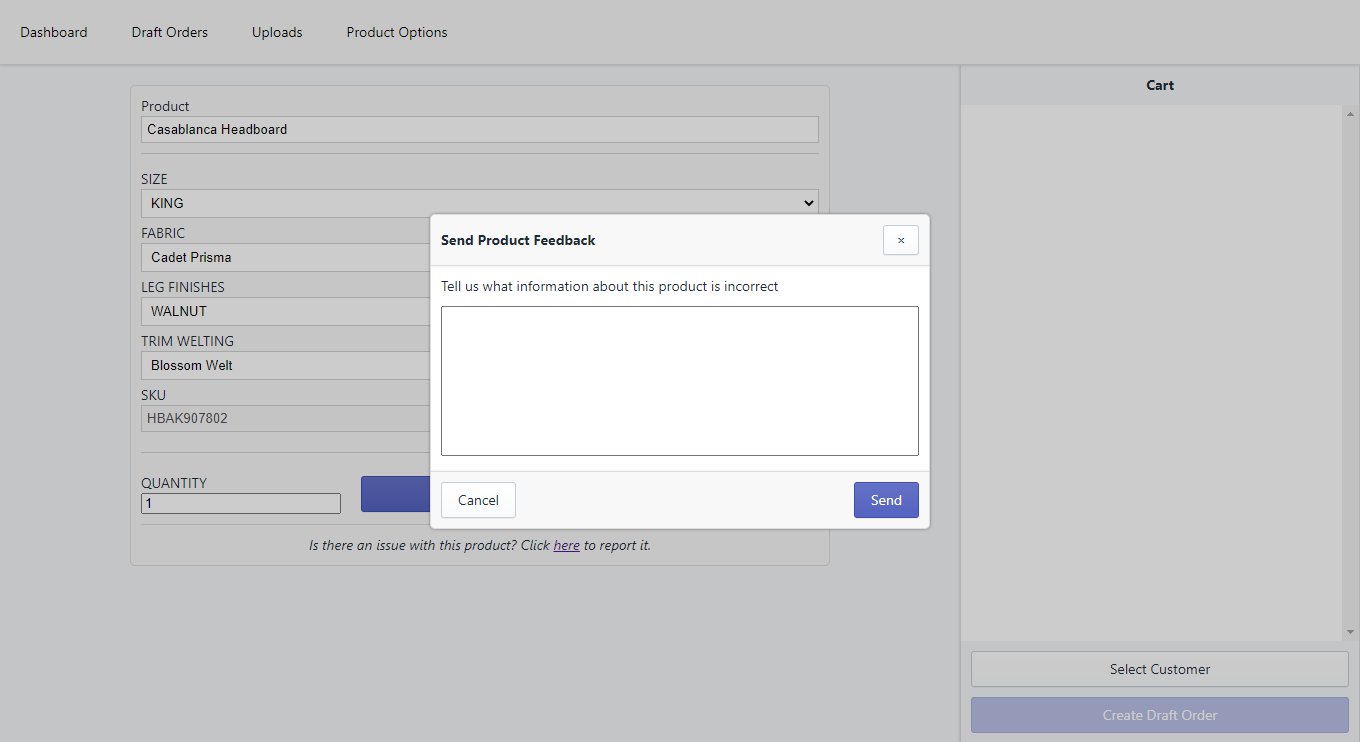Open the LEG FINISHES selector showing WALNUT
The height and width of the screenshot is (742, 1360).
[x=285, y=311]
